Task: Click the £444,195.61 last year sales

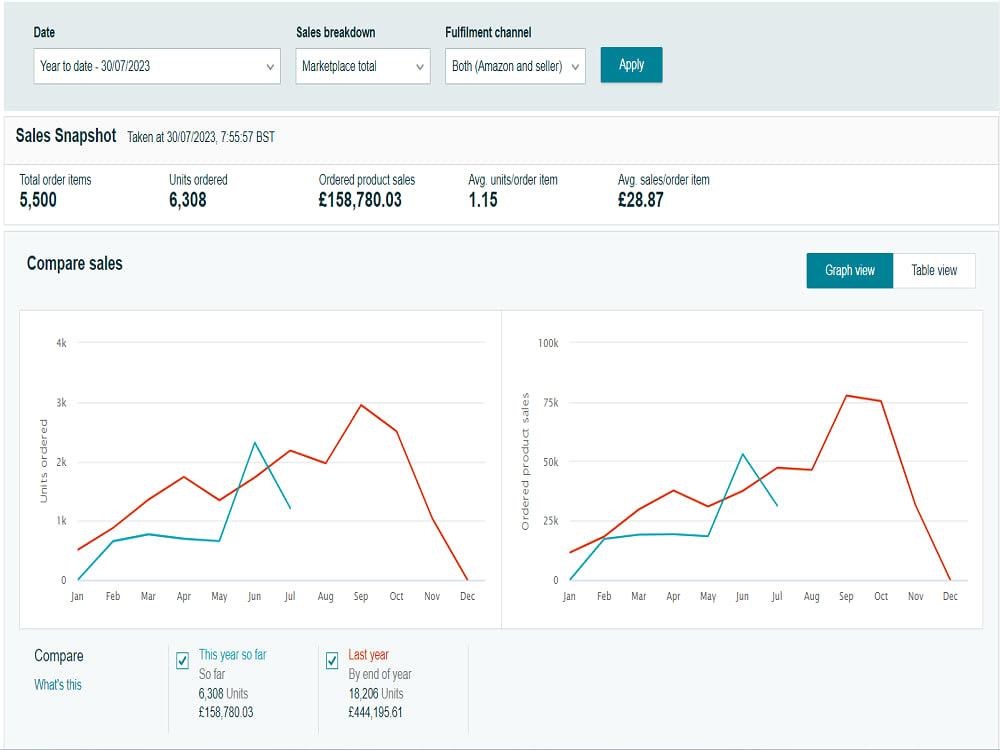Action: tap(376, 712)
